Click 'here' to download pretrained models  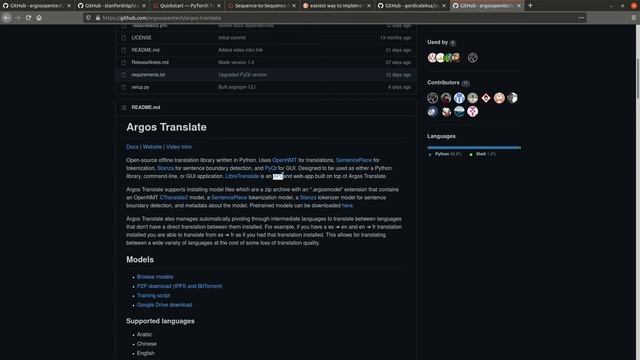coord(347,205)
